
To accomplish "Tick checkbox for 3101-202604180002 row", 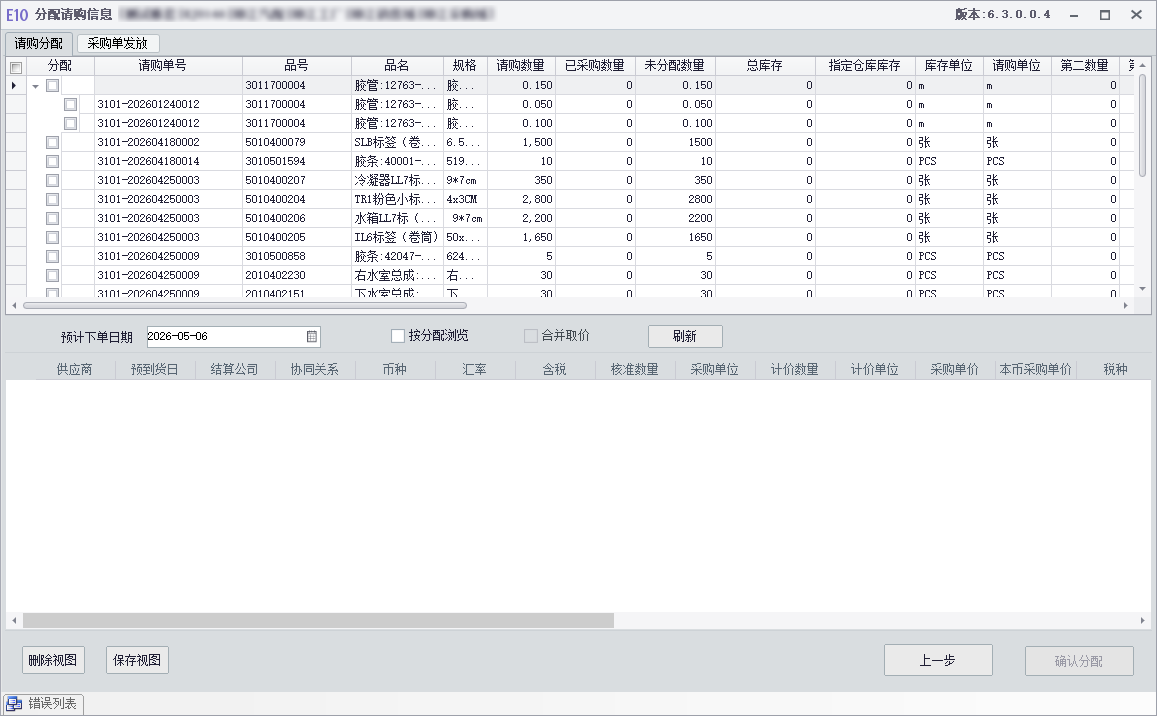I will click(x=52, y=142).
